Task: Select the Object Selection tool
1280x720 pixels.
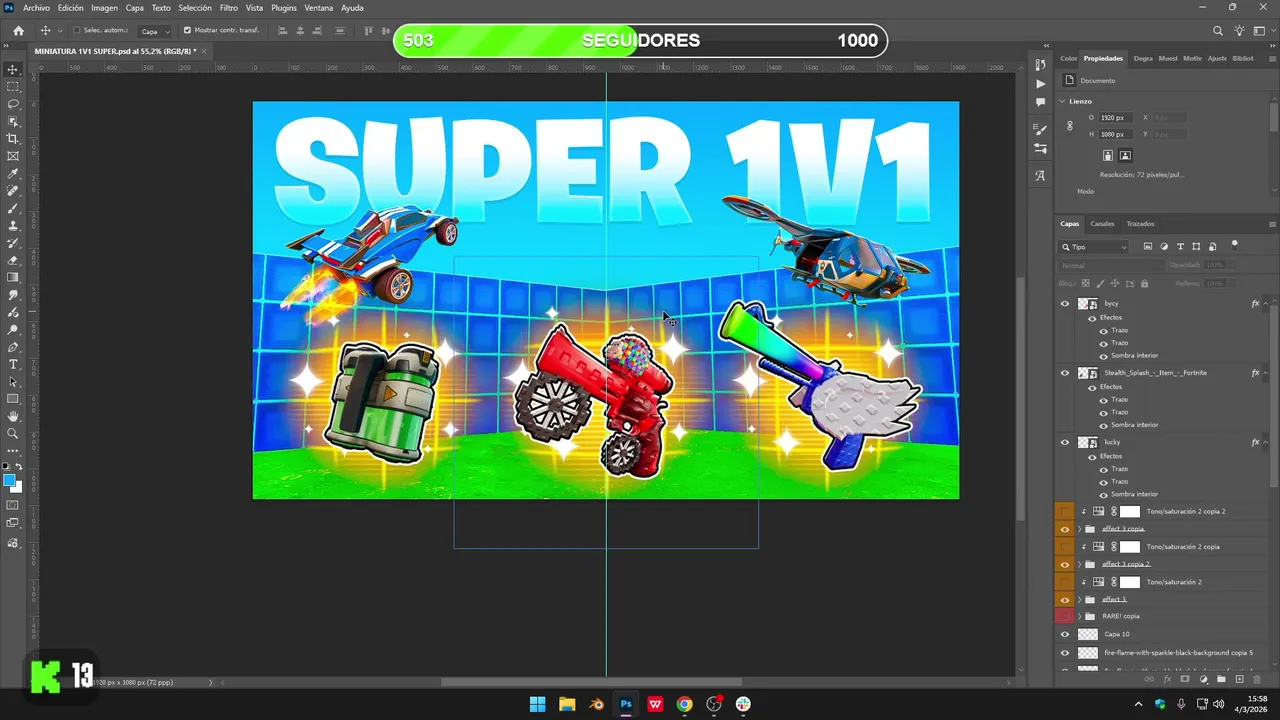Action: [x=13, y=122]
